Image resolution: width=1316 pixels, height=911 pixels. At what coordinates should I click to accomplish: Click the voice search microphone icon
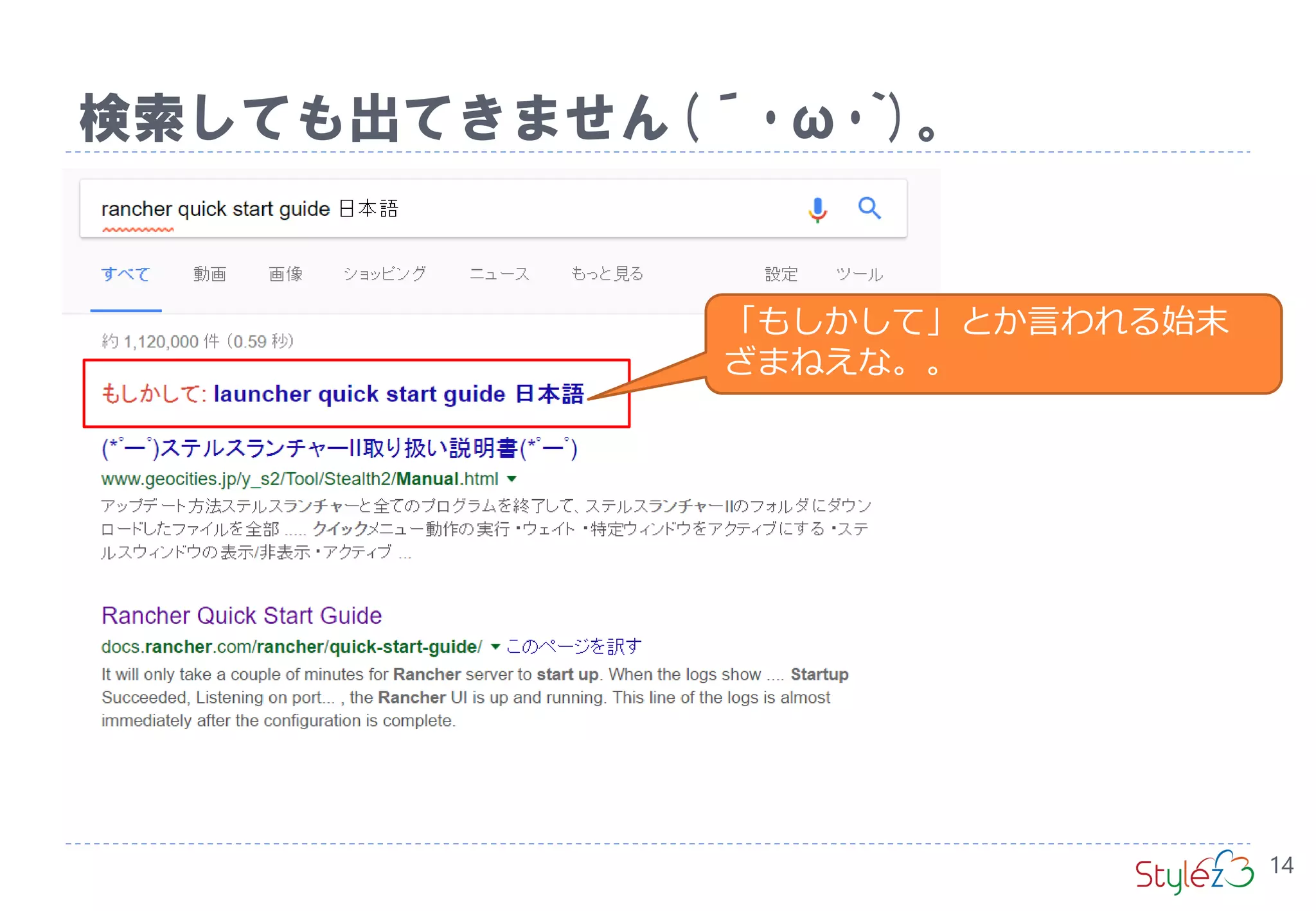817,209
